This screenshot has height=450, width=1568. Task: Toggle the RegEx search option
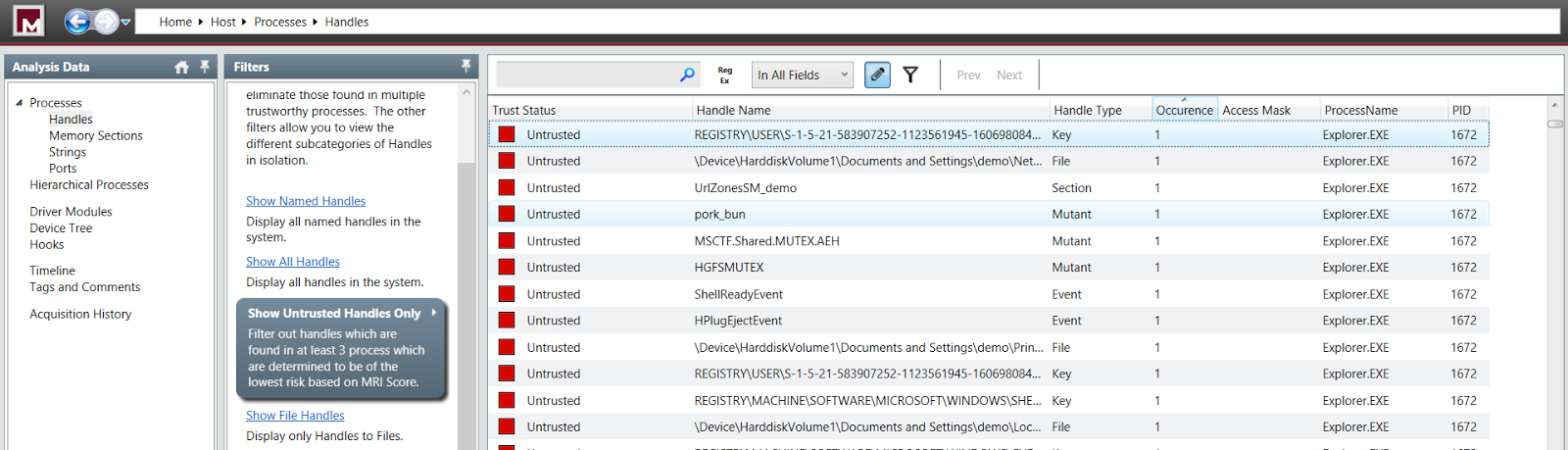[725, 75]
